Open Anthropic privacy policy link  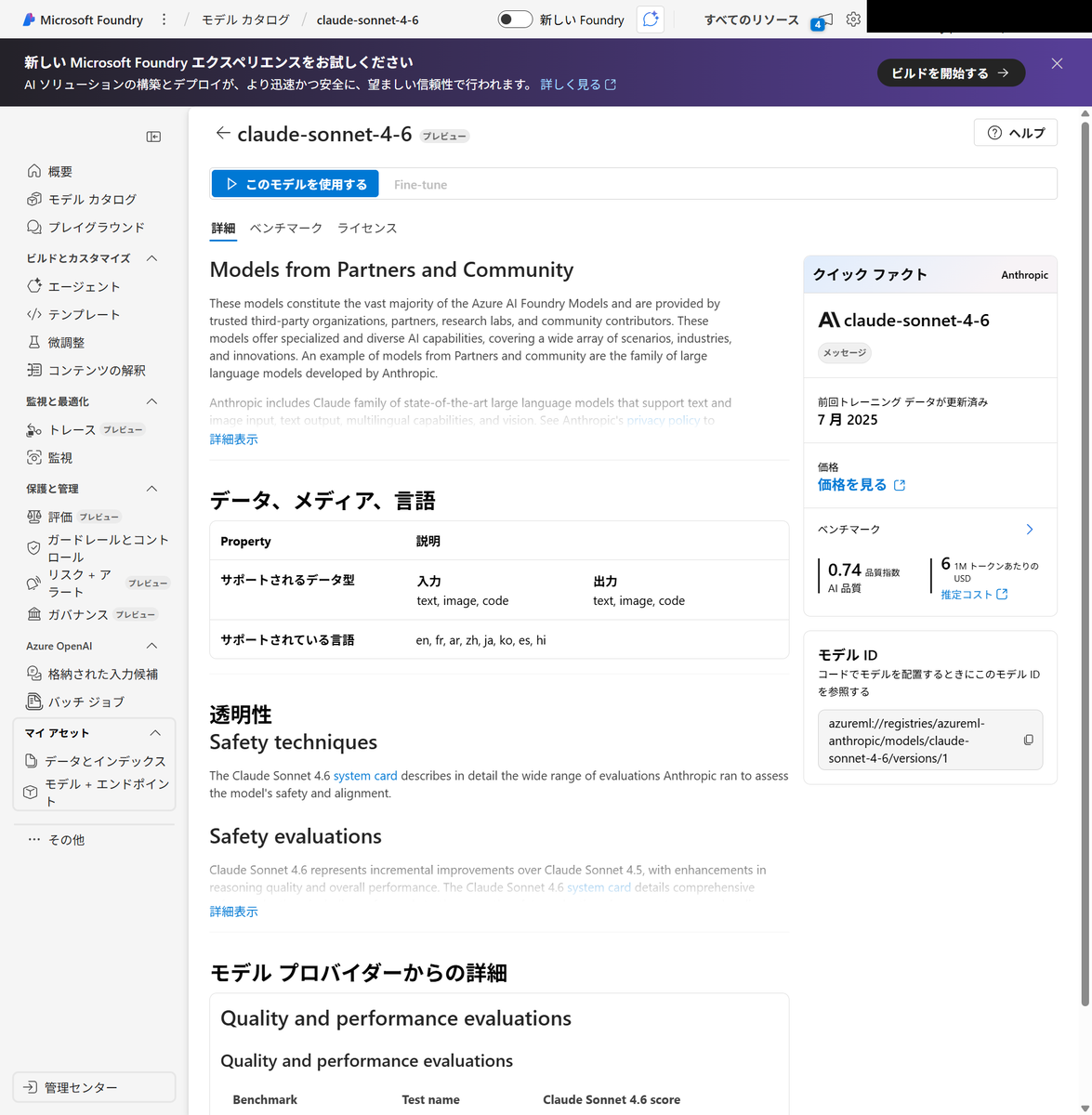(663, 420)
